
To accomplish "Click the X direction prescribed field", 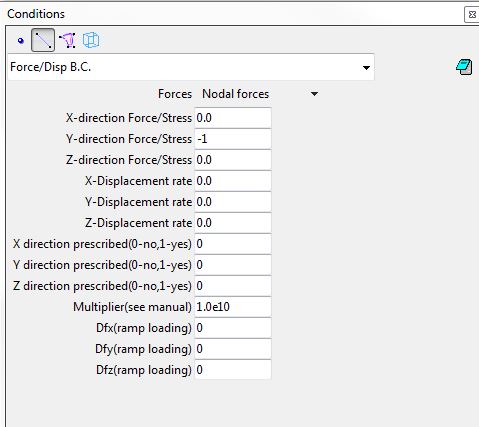I will pyautogui.click(x=233, y=244).
